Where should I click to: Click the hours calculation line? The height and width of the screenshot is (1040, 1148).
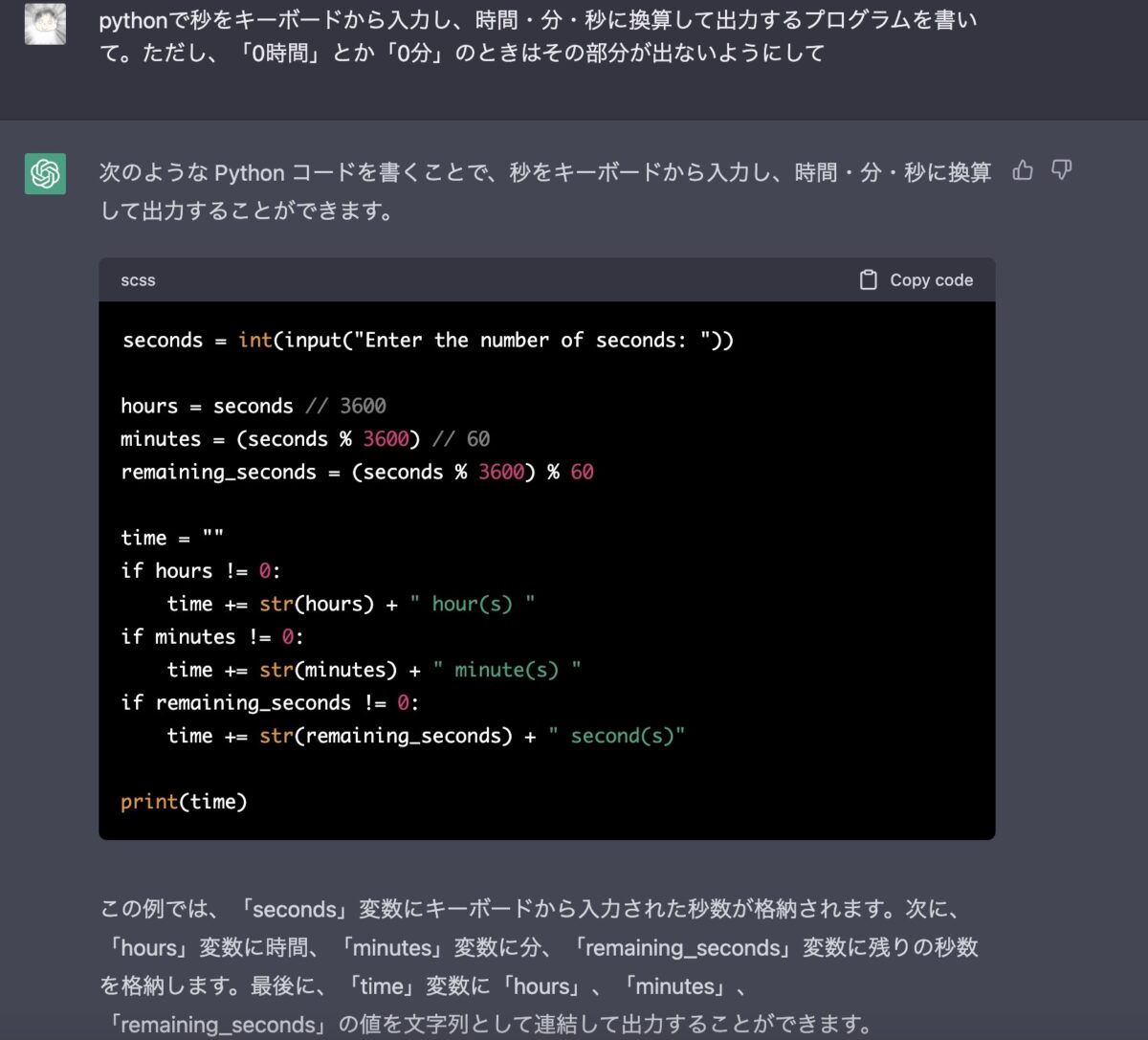point(253,406)
